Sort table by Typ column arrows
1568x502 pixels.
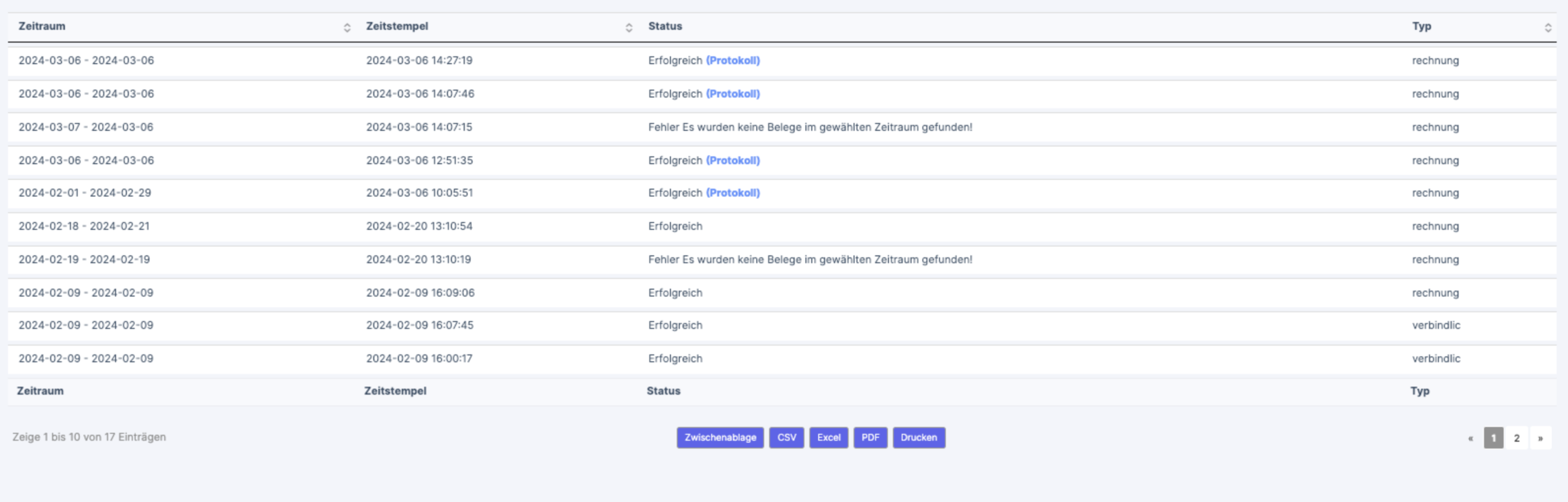click(1548, 27)
